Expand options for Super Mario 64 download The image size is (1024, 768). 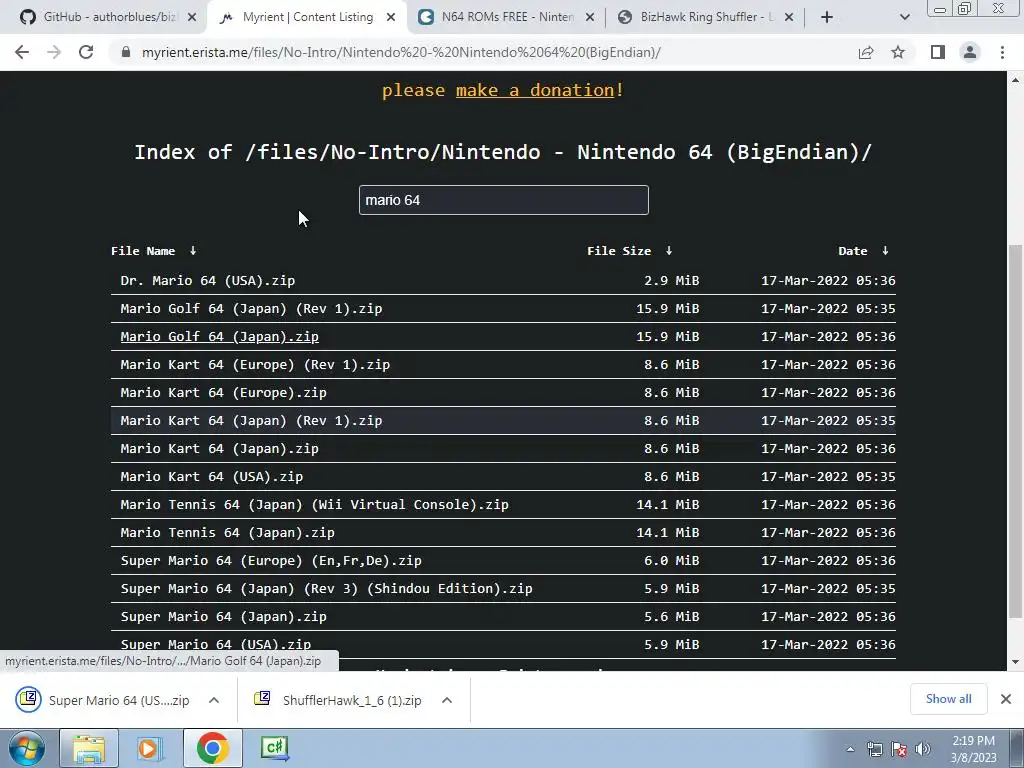(x=214, y=700)
